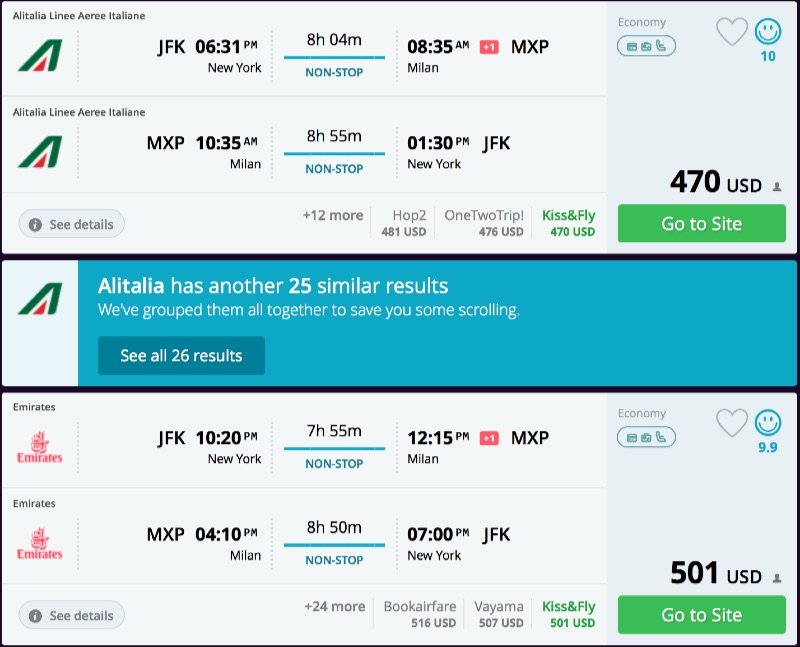Image resolution: width=800 pixels, height=647 pixels.
Task: Click See all 26 results from Alitalia
Action: 181,356
